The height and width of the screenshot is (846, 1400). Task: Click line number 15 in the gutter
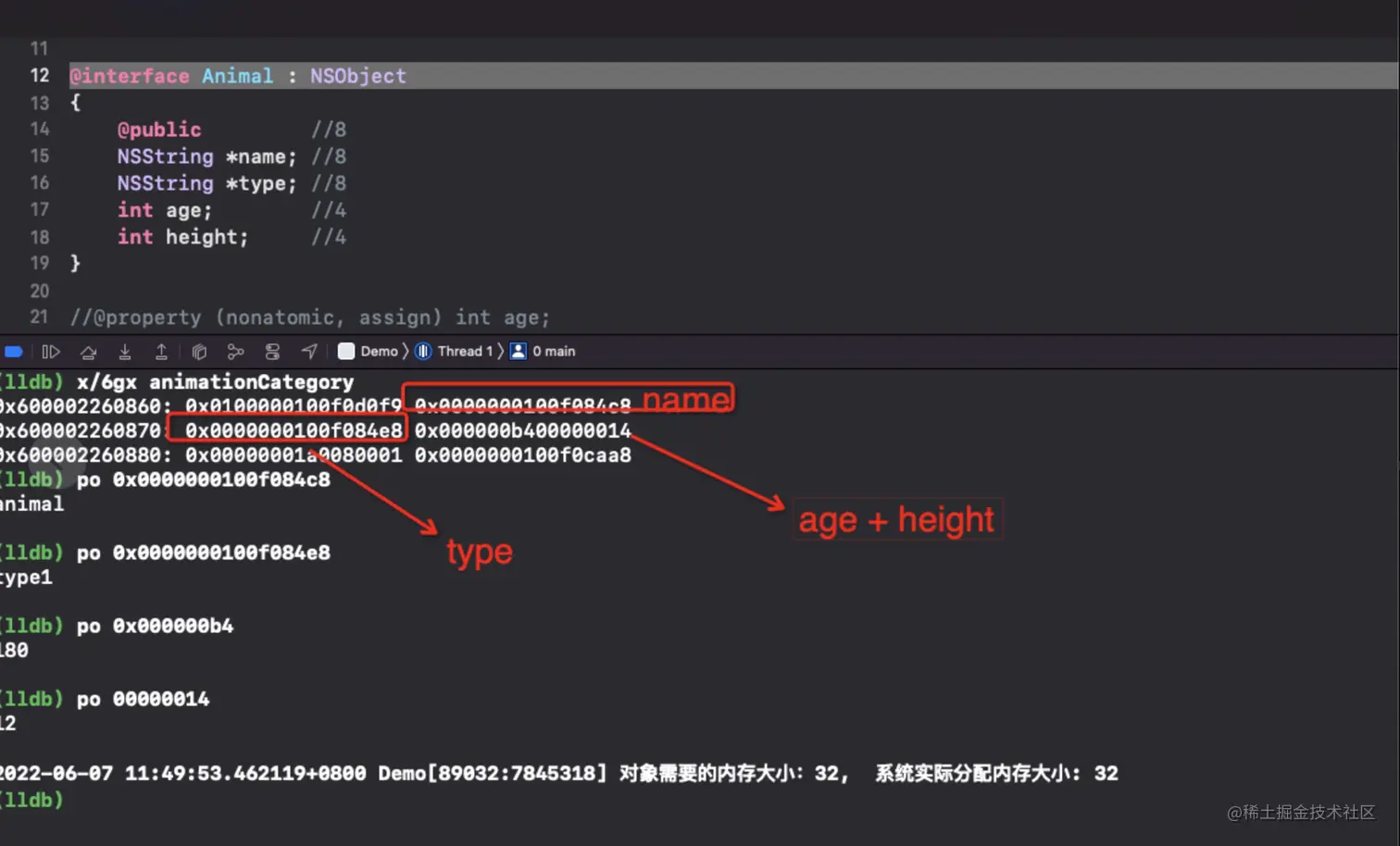pos(39,156)
